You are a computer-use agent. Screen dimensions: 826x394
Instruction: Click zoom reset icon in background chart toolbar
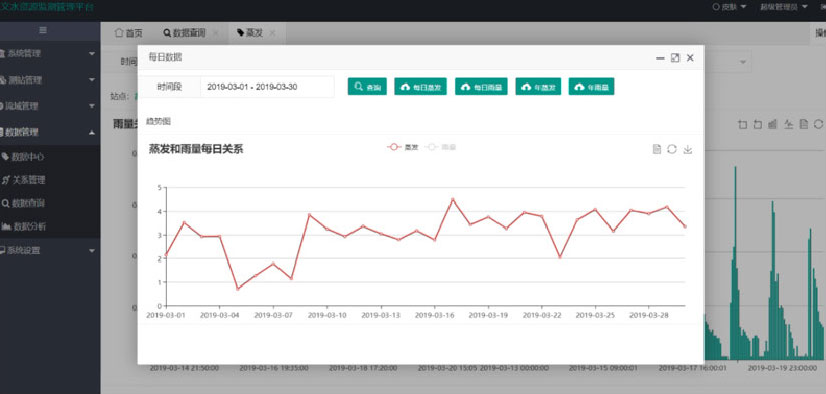tap(758, 124)
